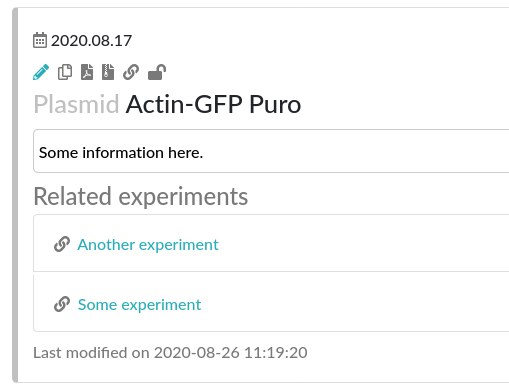Click the pencil edit icon
Image resolution: width=509 pixels, height=390 pixels.
coord(41,72)
